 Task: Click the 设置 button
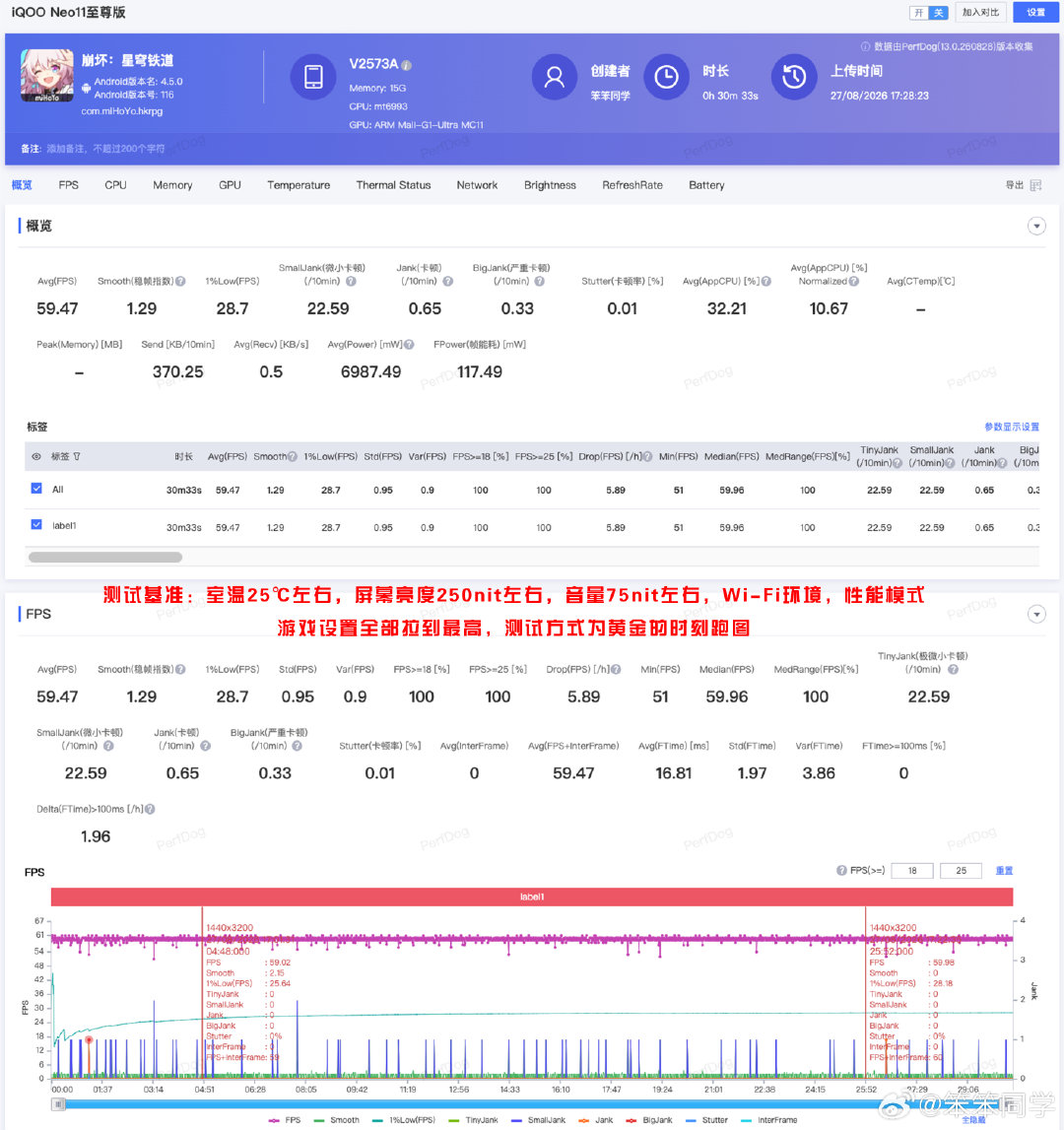coord(1035,12)
